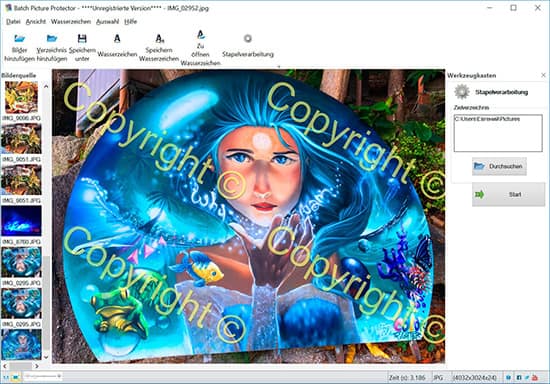Click the Stapelverarbeitung gear in the toolbar
The image size is (550, 384).
click(248, 38)
